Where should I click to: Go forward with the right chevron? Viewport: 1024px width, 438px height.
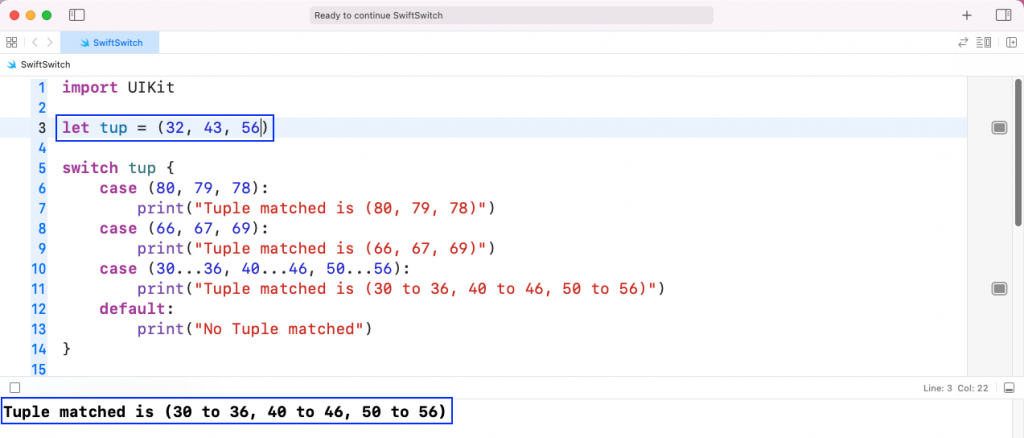tap(50, 42)
